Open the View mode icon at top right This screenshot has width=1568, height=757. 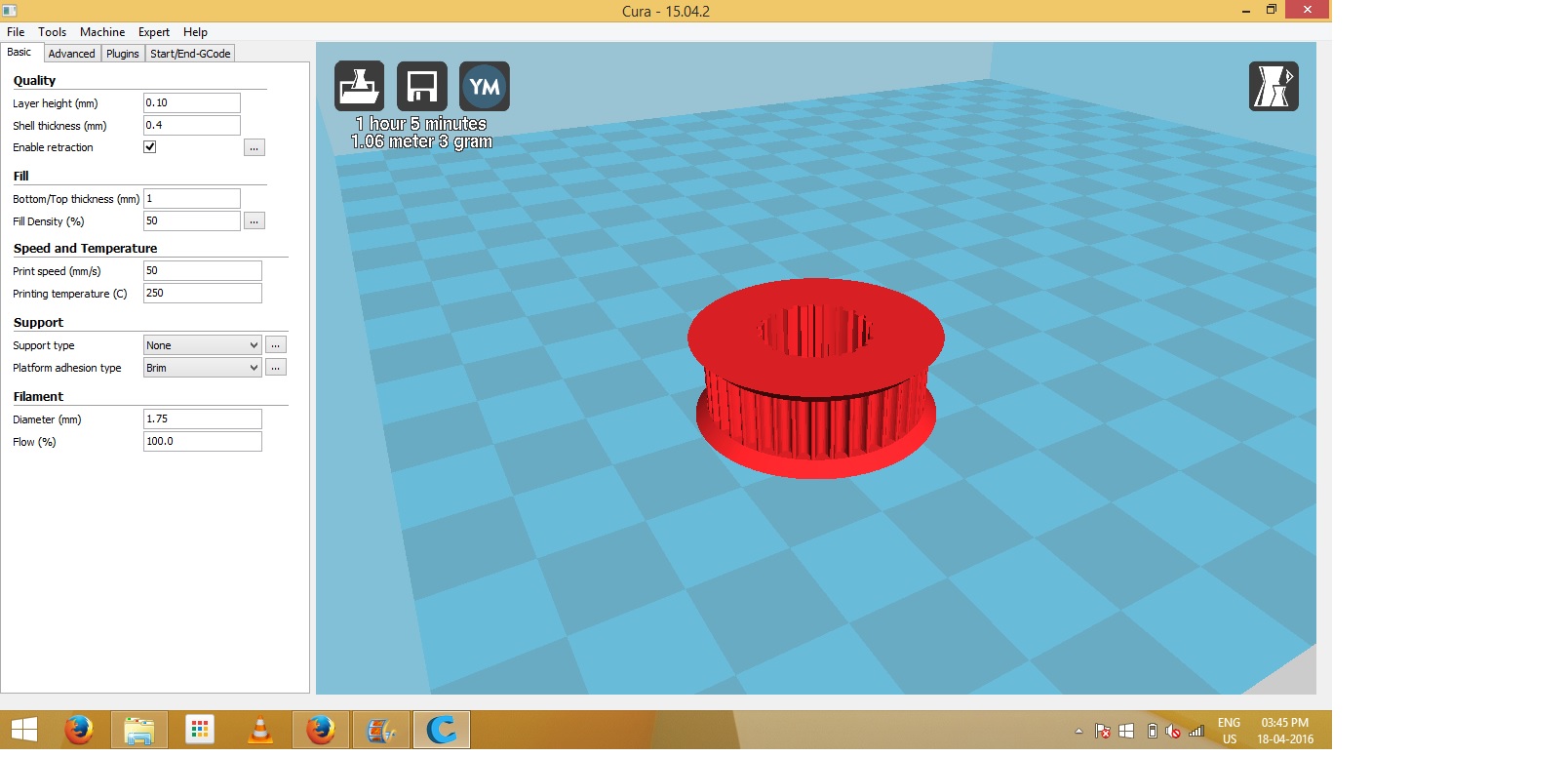click(1274, 86)
